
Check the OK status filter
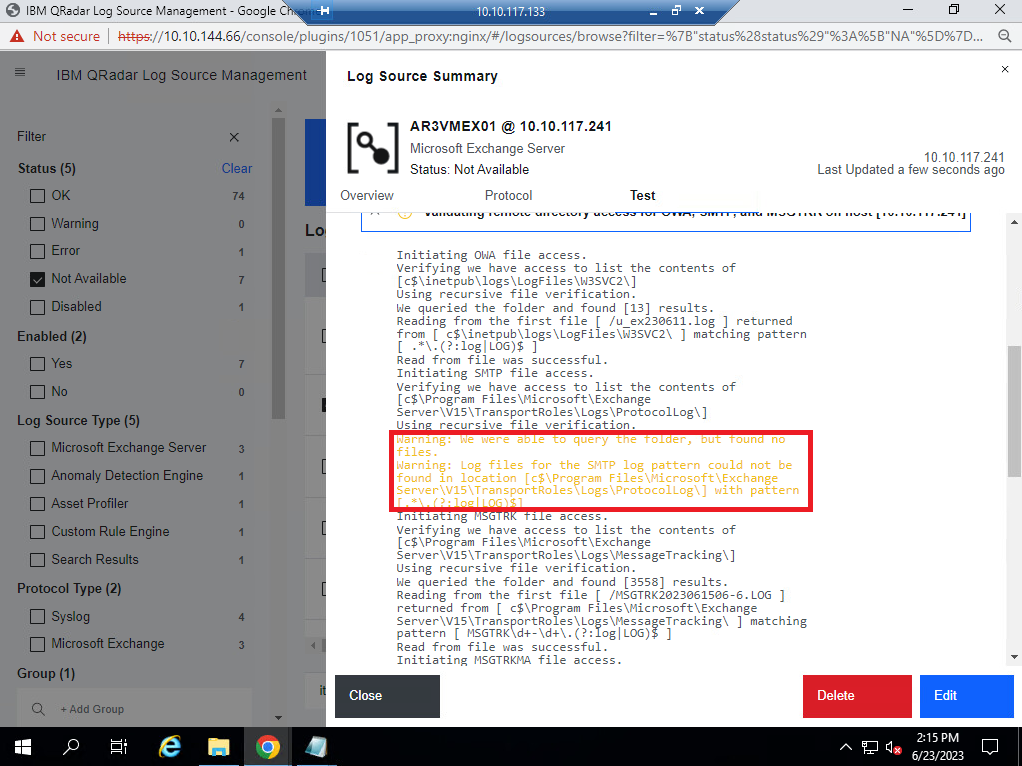[x=38, y=196]
